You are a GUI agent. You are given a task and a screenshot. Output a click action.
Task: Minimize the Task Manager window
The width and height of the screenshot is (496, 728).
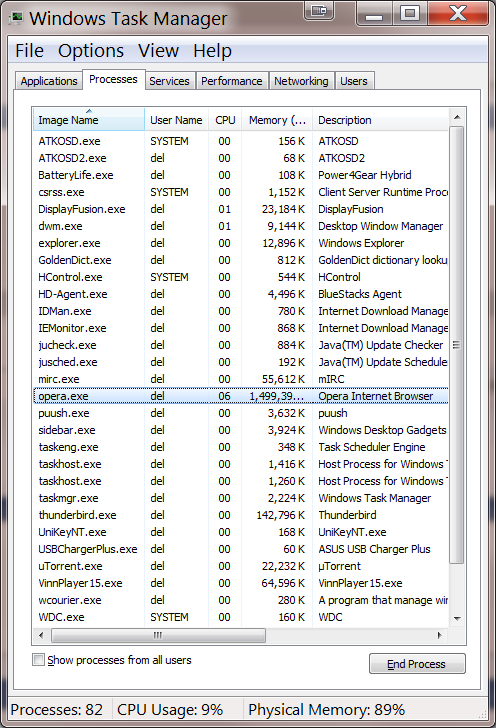click(x=374, y=13)
